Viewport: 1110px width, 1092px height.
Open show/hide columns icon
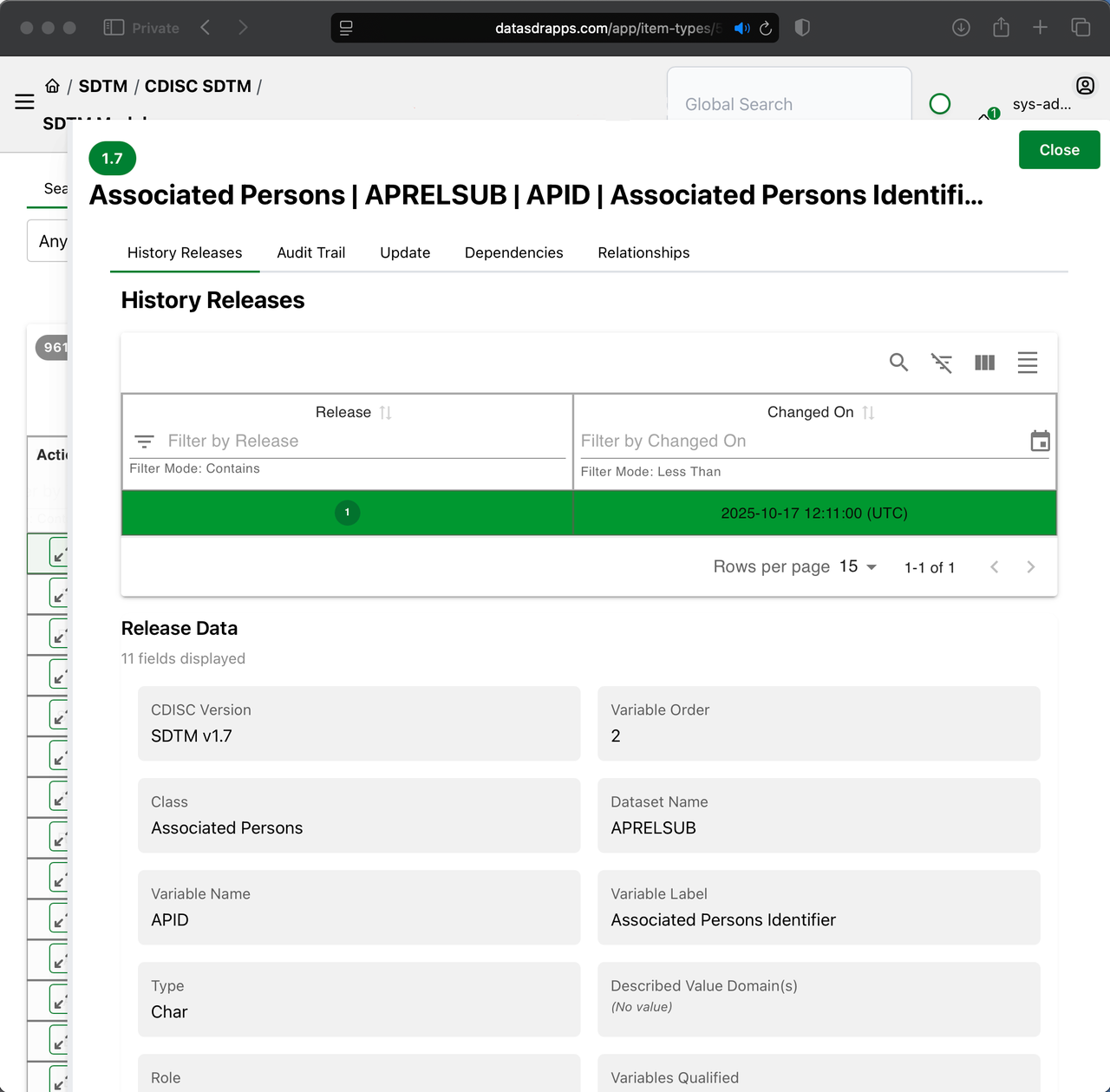[x=984, y=363]
